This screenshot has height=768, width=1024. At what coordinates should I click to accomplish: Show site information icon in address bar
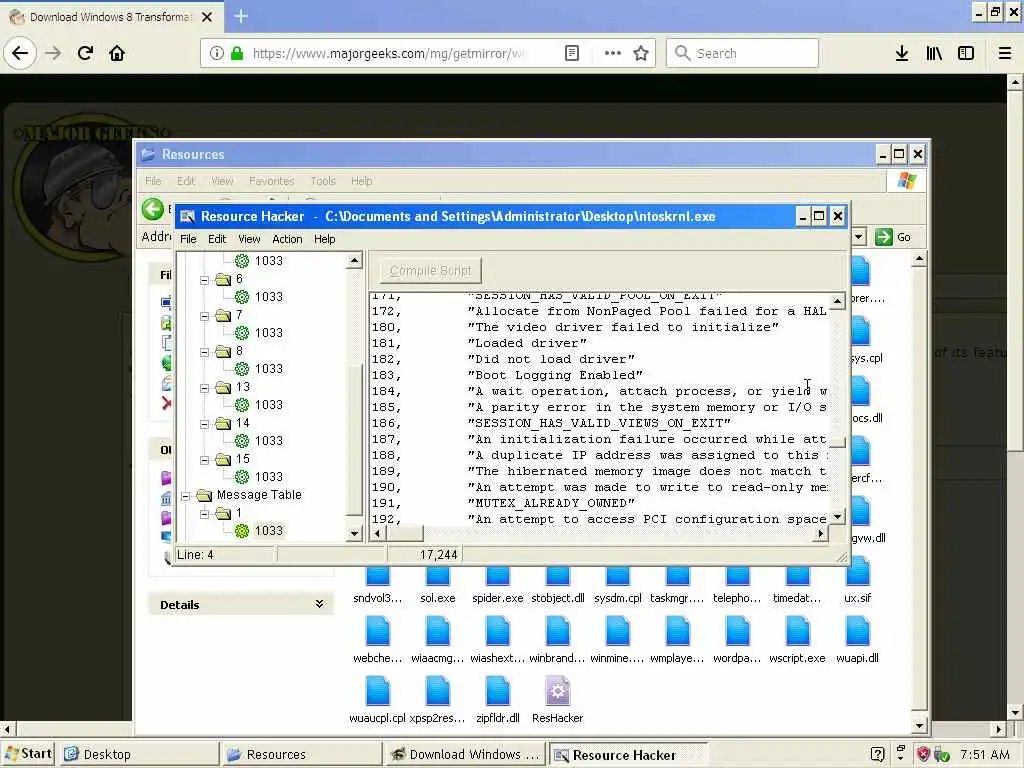coord(216,53)
